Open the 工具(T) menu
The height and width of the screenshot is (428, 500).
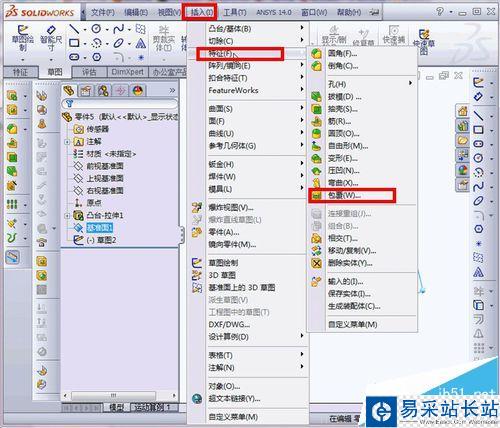235,12
